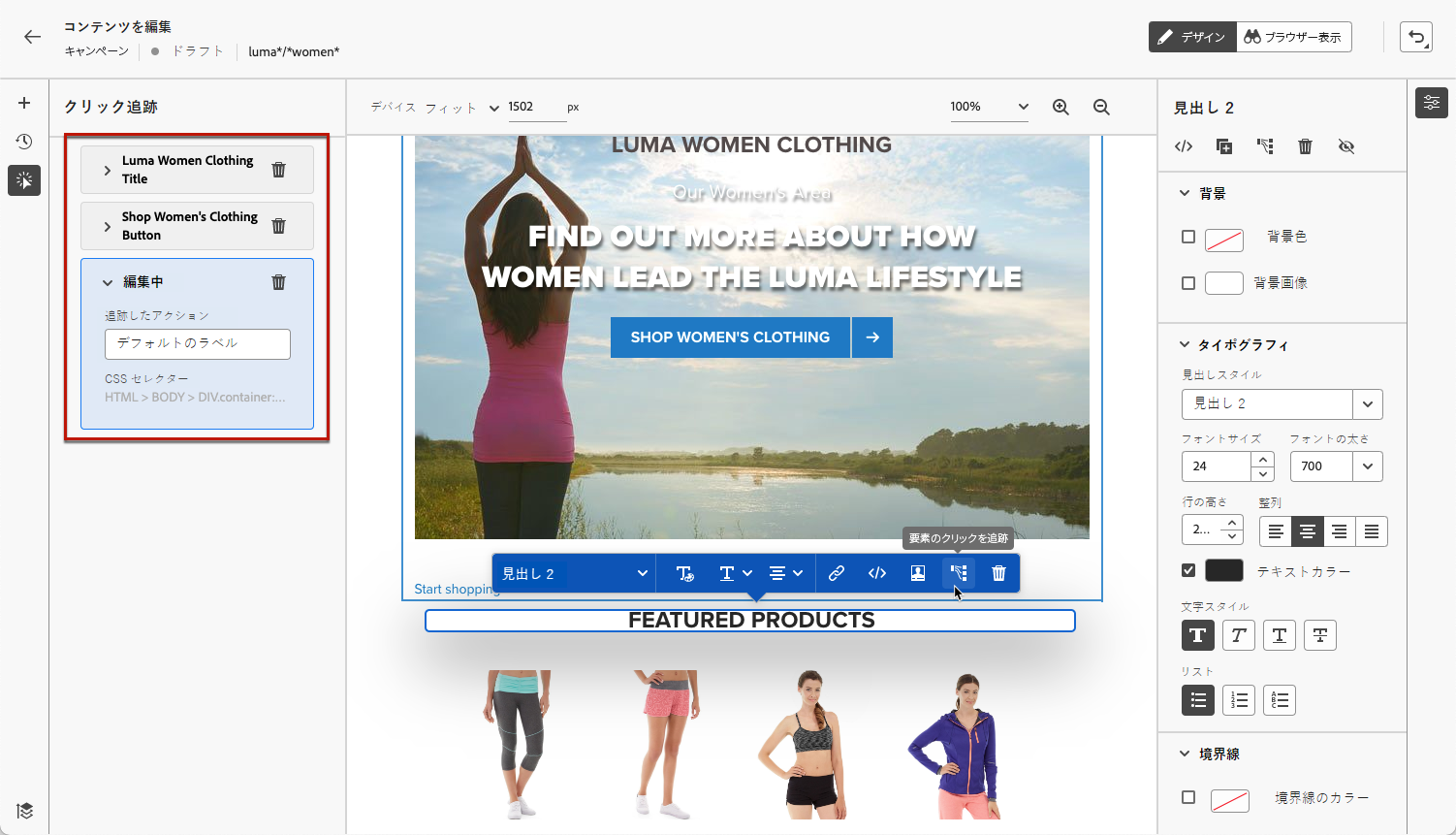Screen dimensions: 1456x835
Task: Click the SHOP WOMEN'S CLOTHING button
Action: point(730,337)
